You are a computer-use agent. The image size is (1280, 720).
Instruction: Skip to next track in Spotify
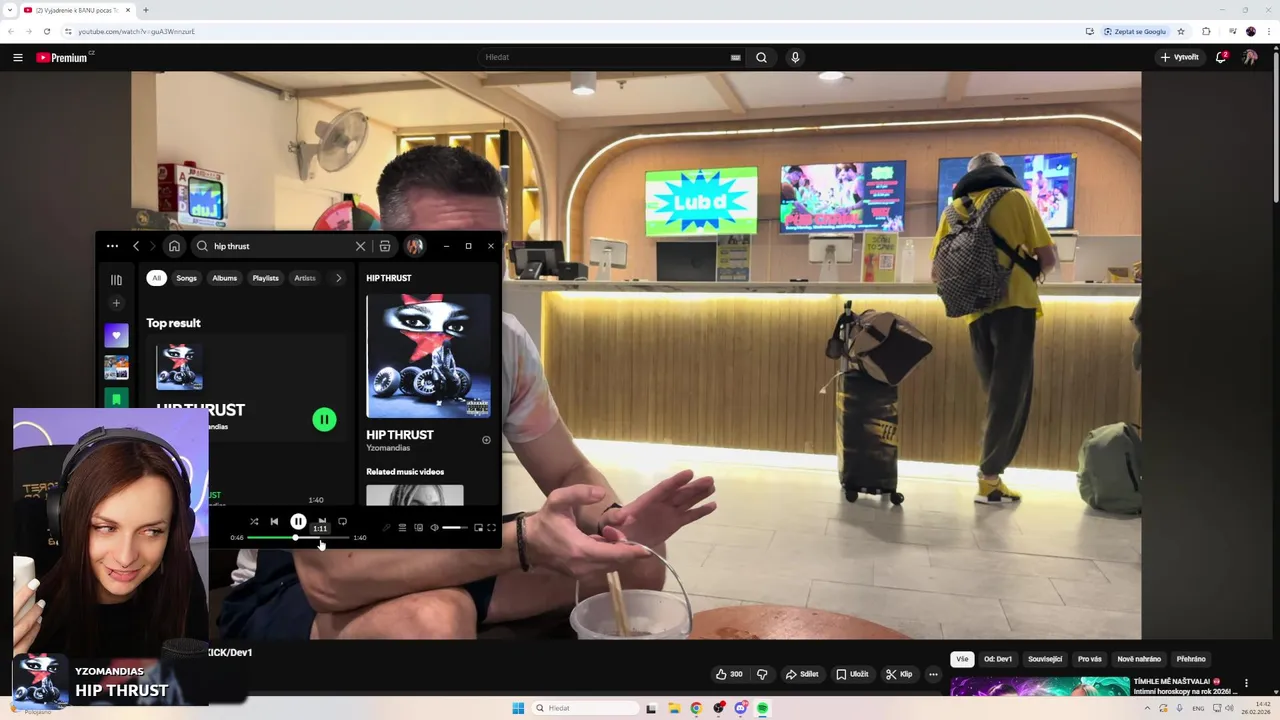click(322, 521)
